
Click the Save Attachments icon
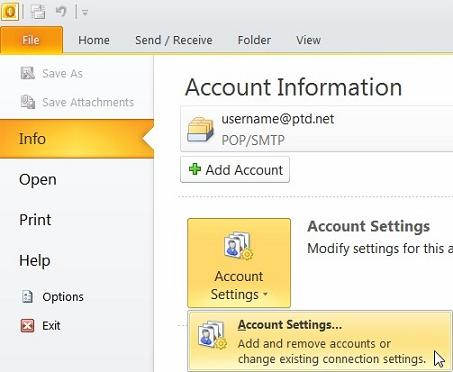click(x=28, y=102)
